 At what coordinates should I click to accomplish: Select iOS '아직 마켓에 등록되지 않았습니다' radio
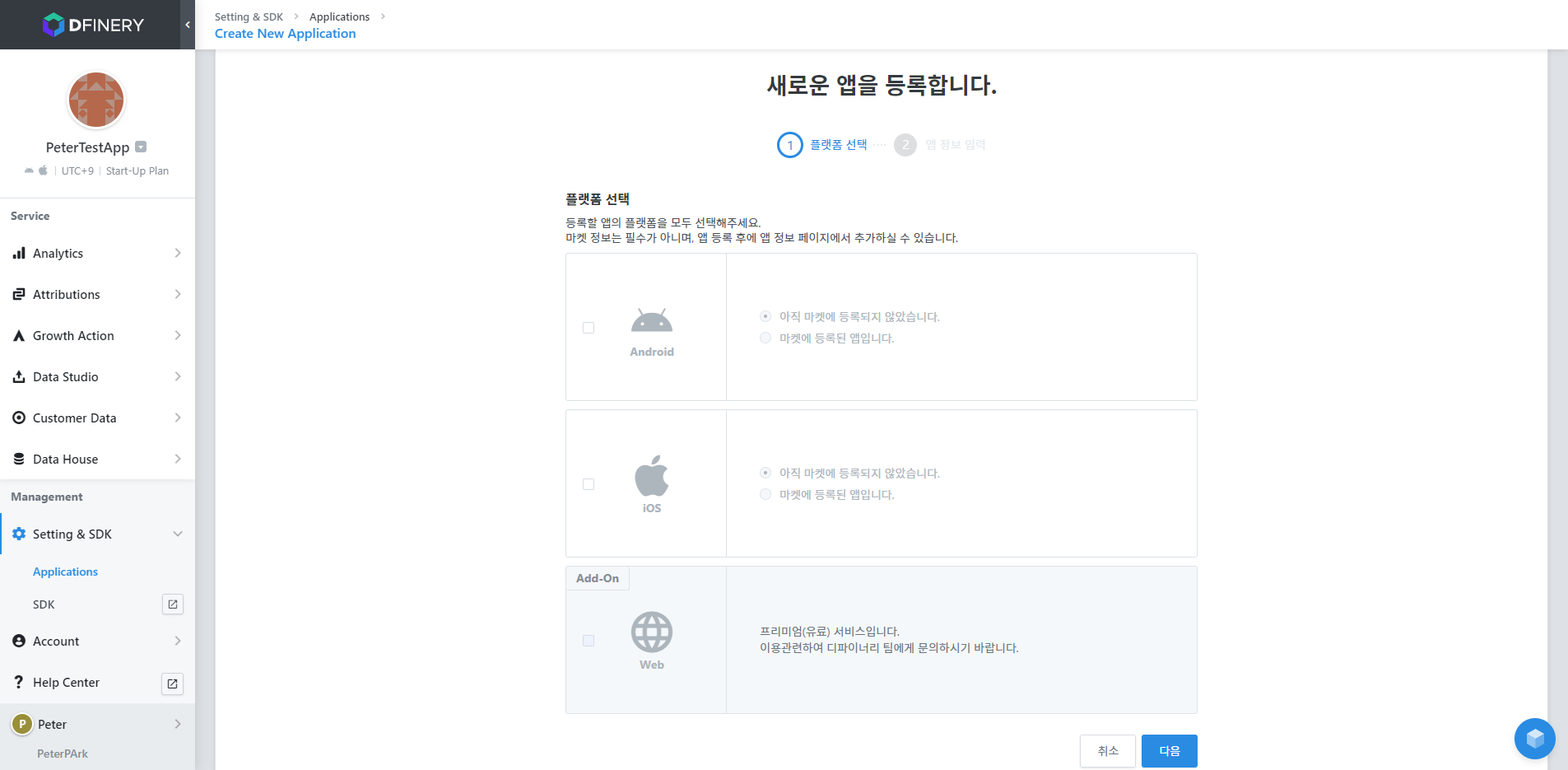(765, 473)
